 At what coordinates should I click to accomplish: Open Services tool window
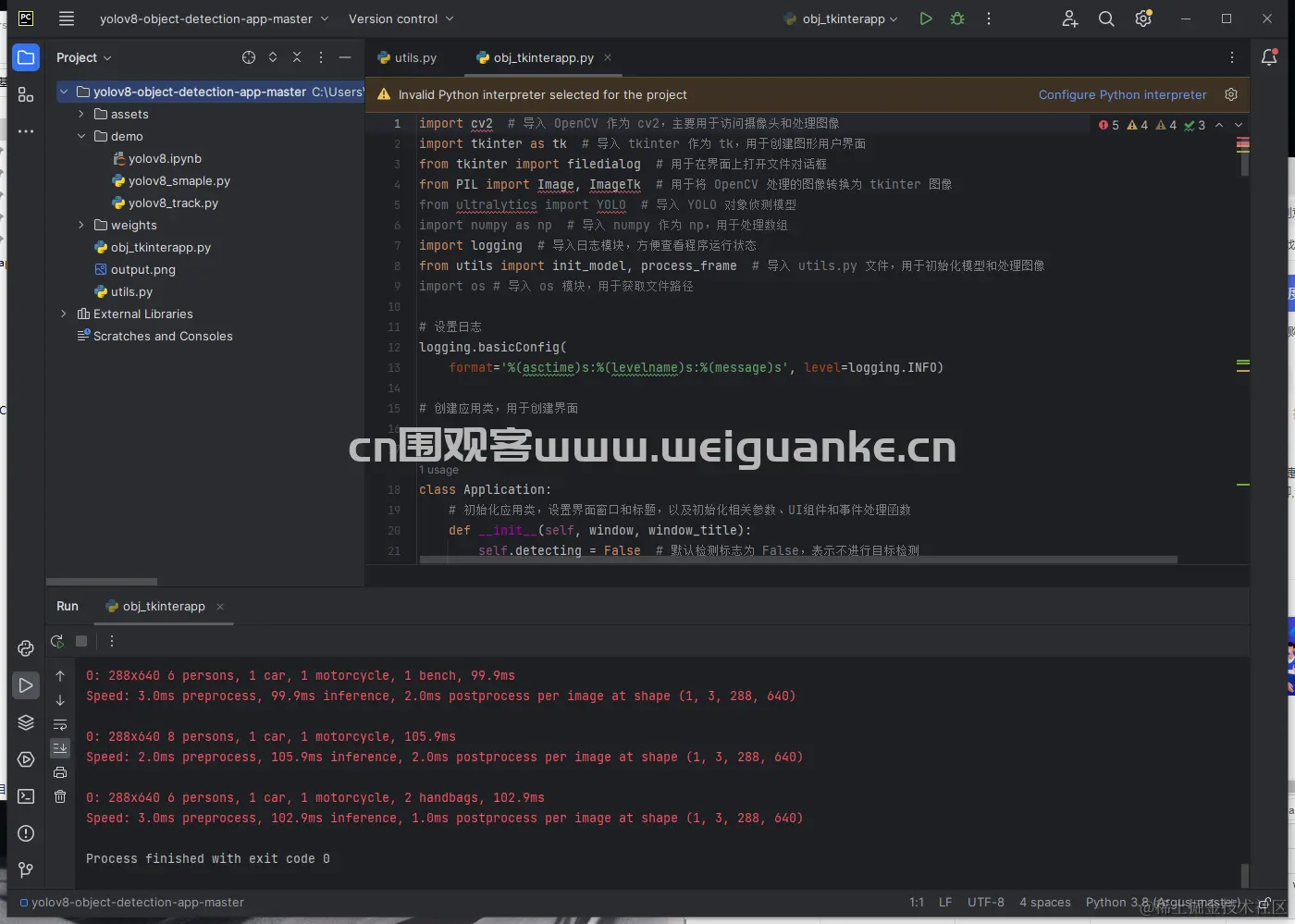[x=26, y=759]
